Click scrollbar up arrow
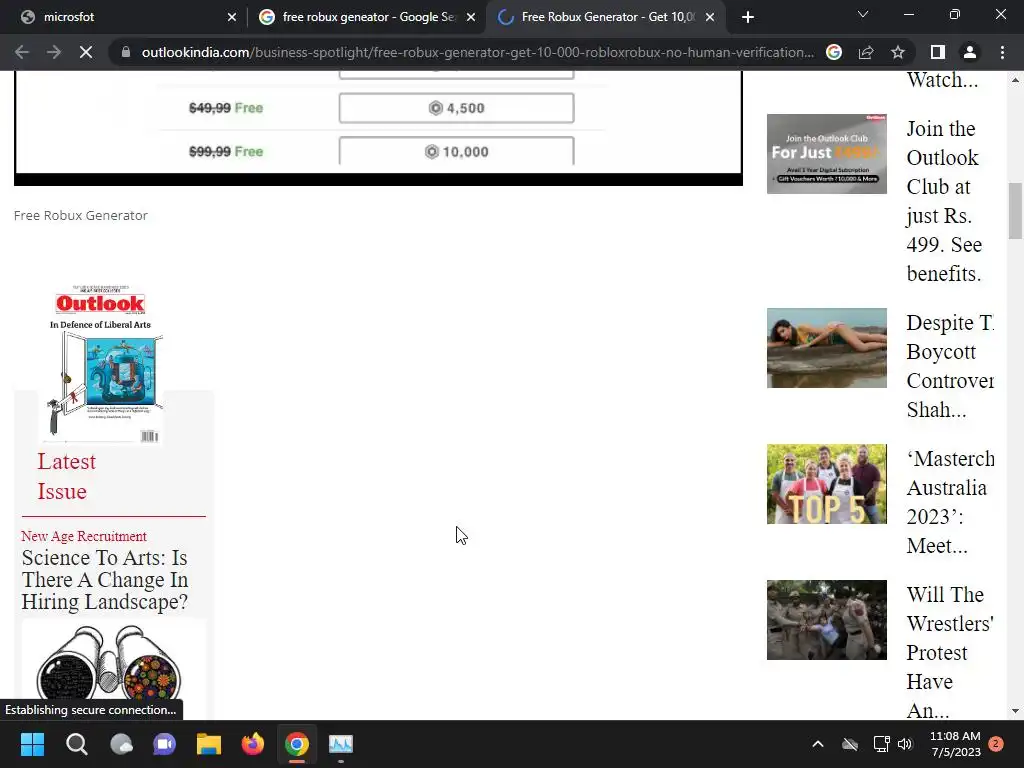The image size is (1024, 768). coord(1015,80)
